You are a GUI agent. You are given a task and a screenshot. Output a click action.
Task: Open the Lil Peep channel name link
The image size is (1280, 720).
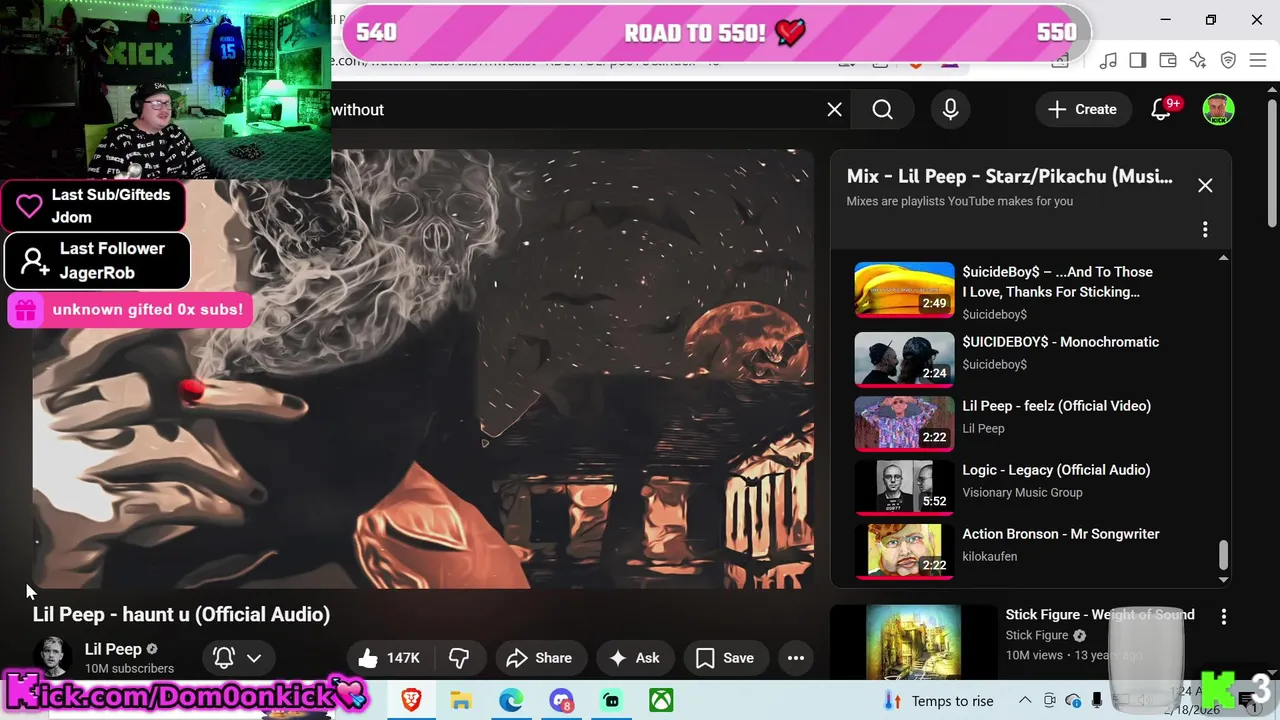point(113,649)
